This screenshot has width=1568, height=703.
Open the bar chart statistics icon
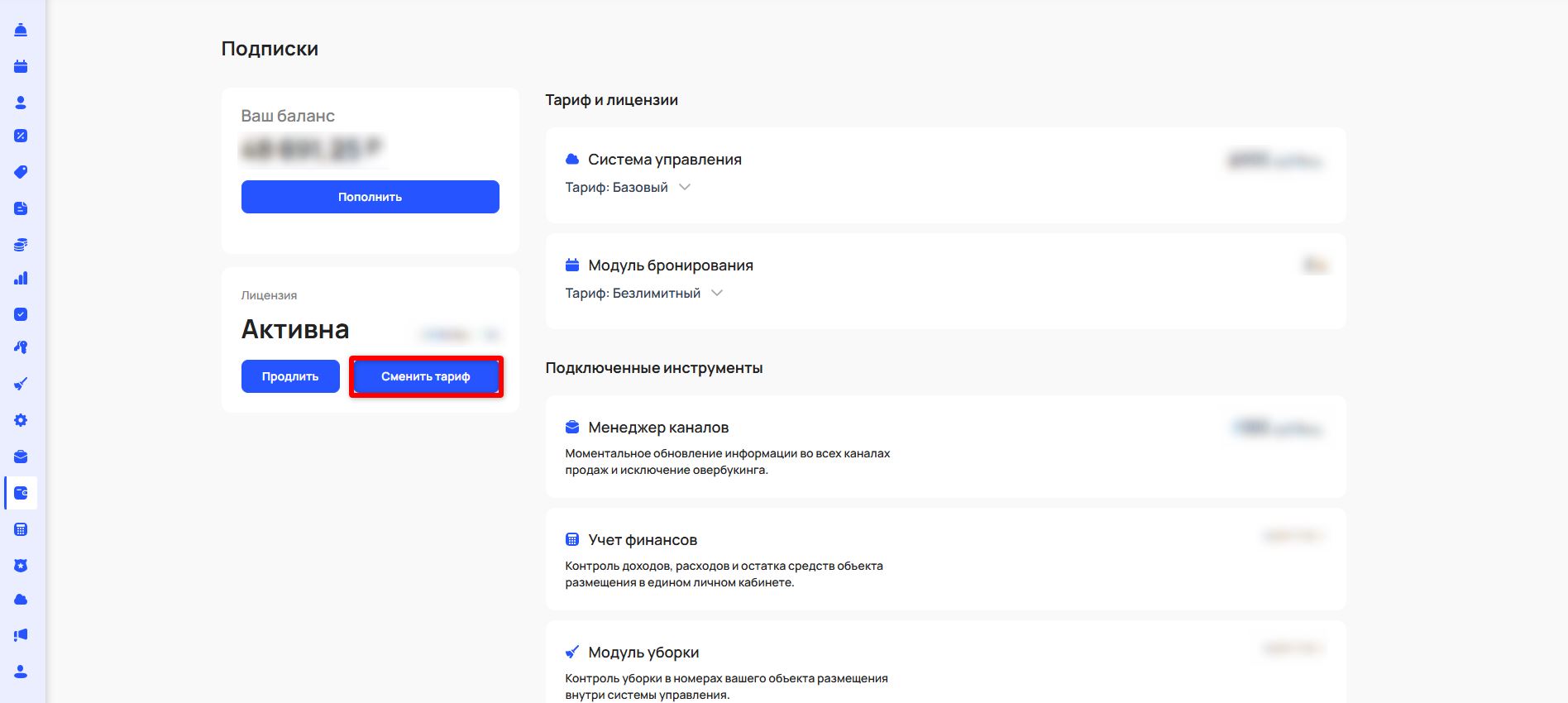(x=21, y=279)
